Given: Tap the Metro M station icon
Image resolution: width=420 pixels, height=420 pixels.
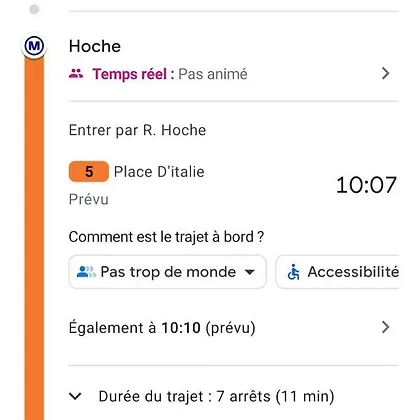Looking at the screenshot, I should tap(34, 45).
